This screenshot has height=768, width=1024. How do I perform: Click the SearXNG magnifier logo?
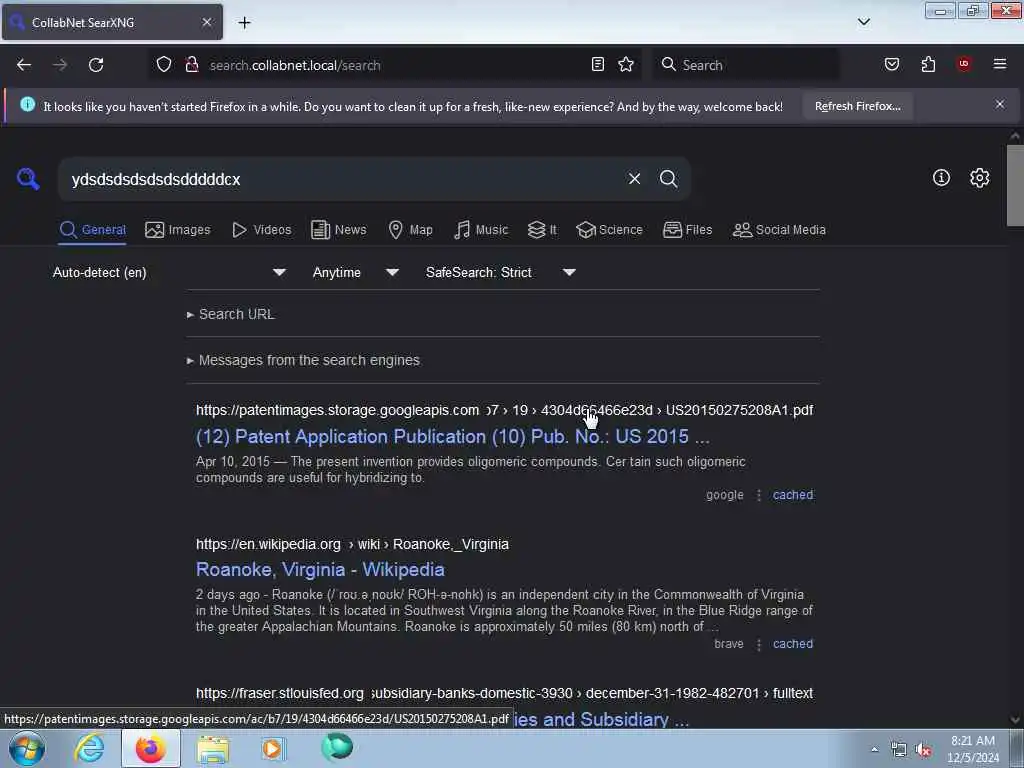(28, 178)
